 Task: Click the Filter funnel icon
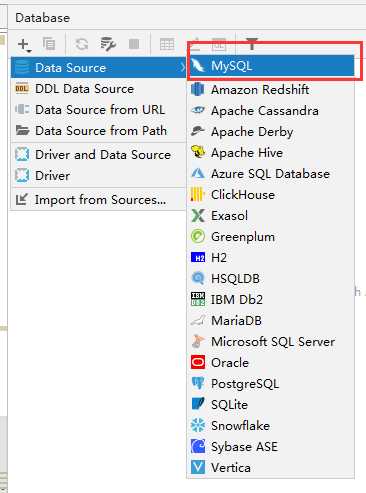coord(252,43)
